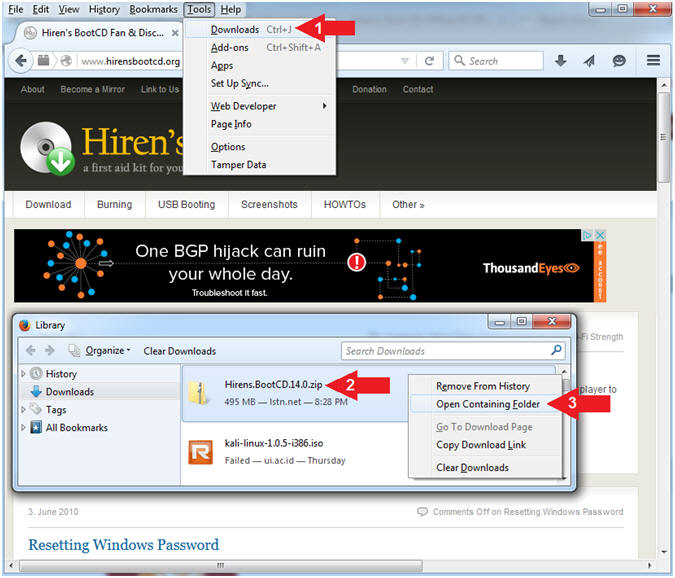Choose Clear Downloads in context menu
This screenshot has height=578, width=675.
(x=486, y=467)
